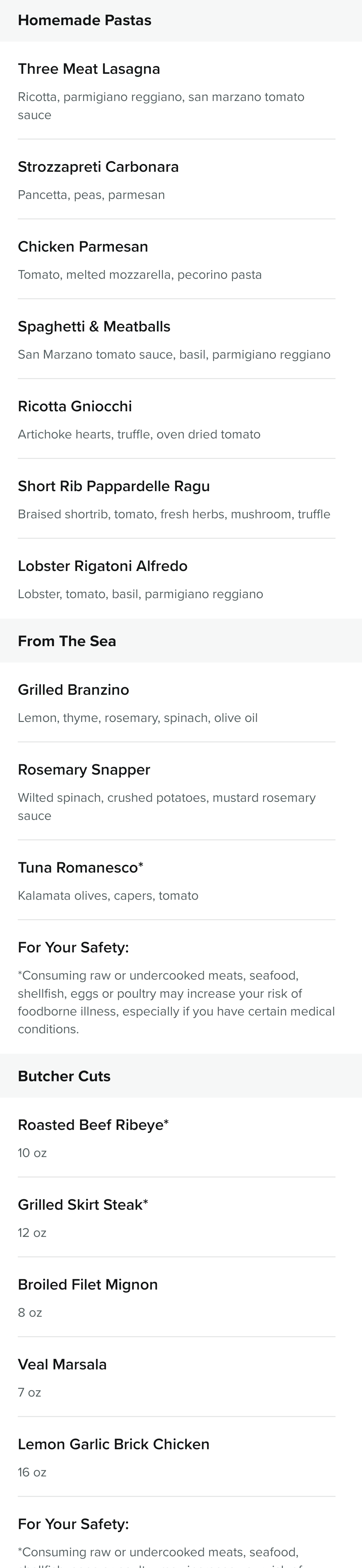Open the Broiled Filet Mignon item
This screenshot has height=1568, width=362.
(176, 1297)
